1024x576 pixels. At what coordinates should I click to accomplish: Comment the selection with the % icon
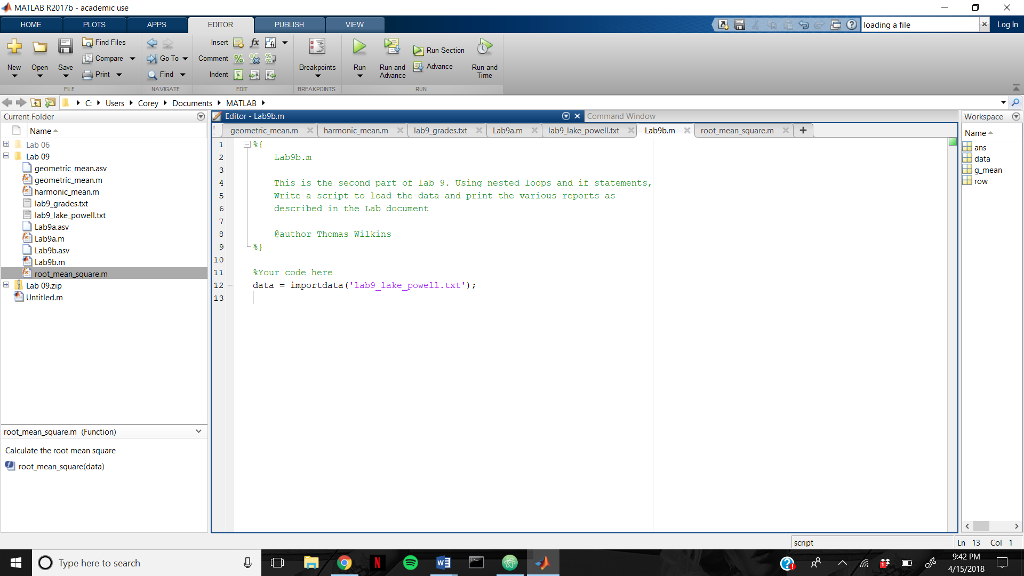point(238,59)
